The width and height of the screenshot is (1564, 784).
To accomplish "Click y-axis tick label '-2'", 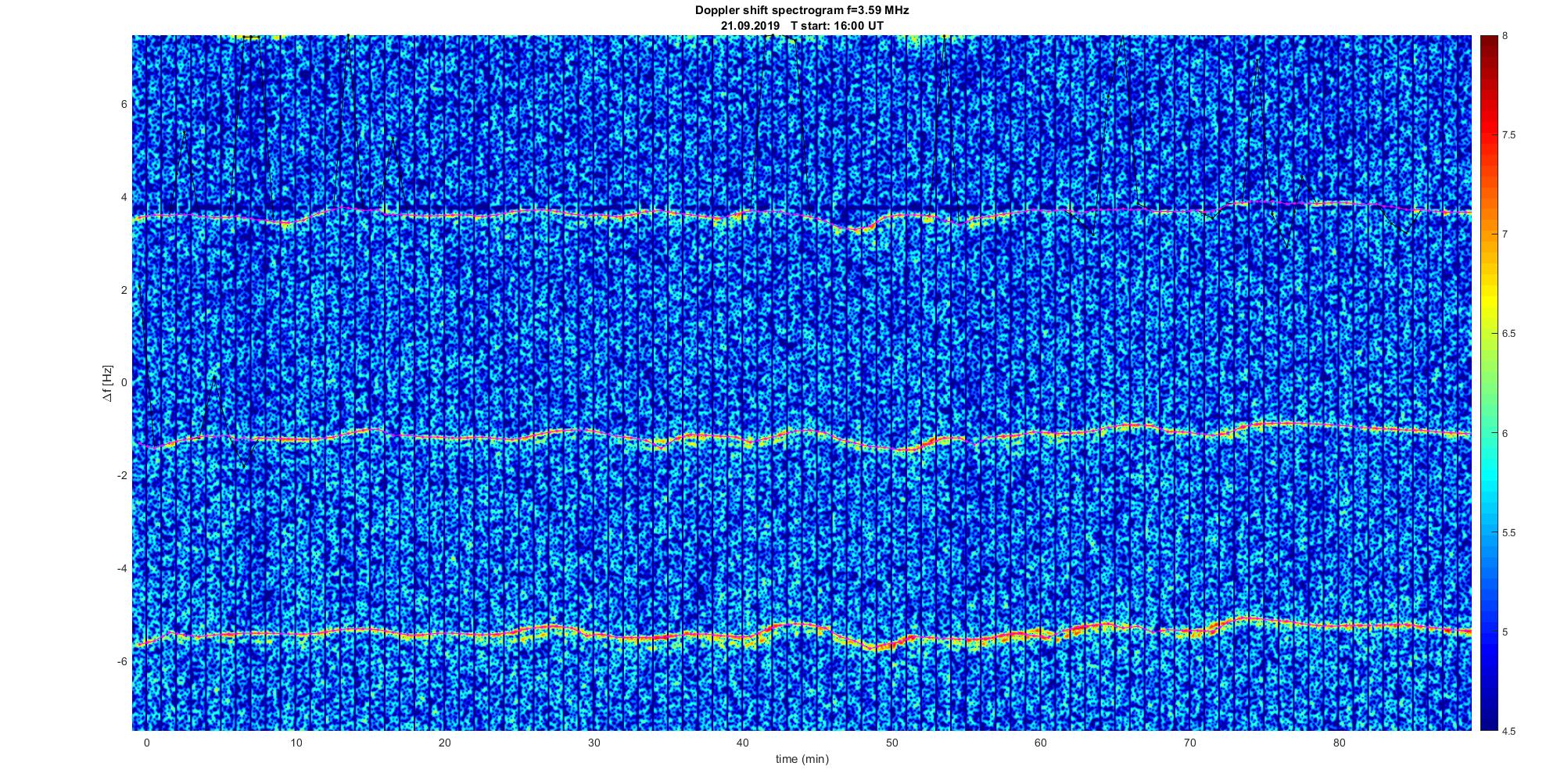I will click(123, 476).
